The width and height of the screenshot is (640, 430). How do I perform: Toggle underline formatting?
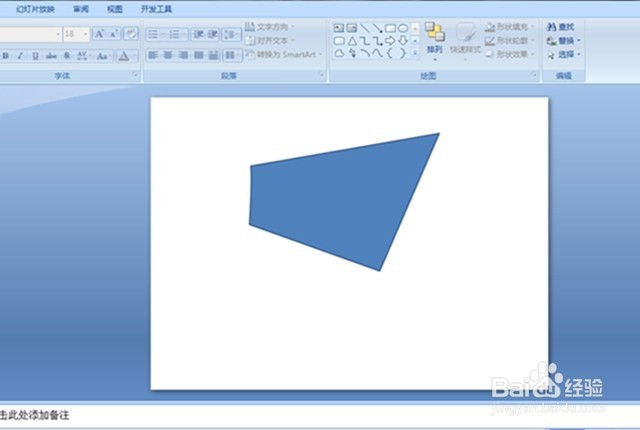tap(36, 56)
